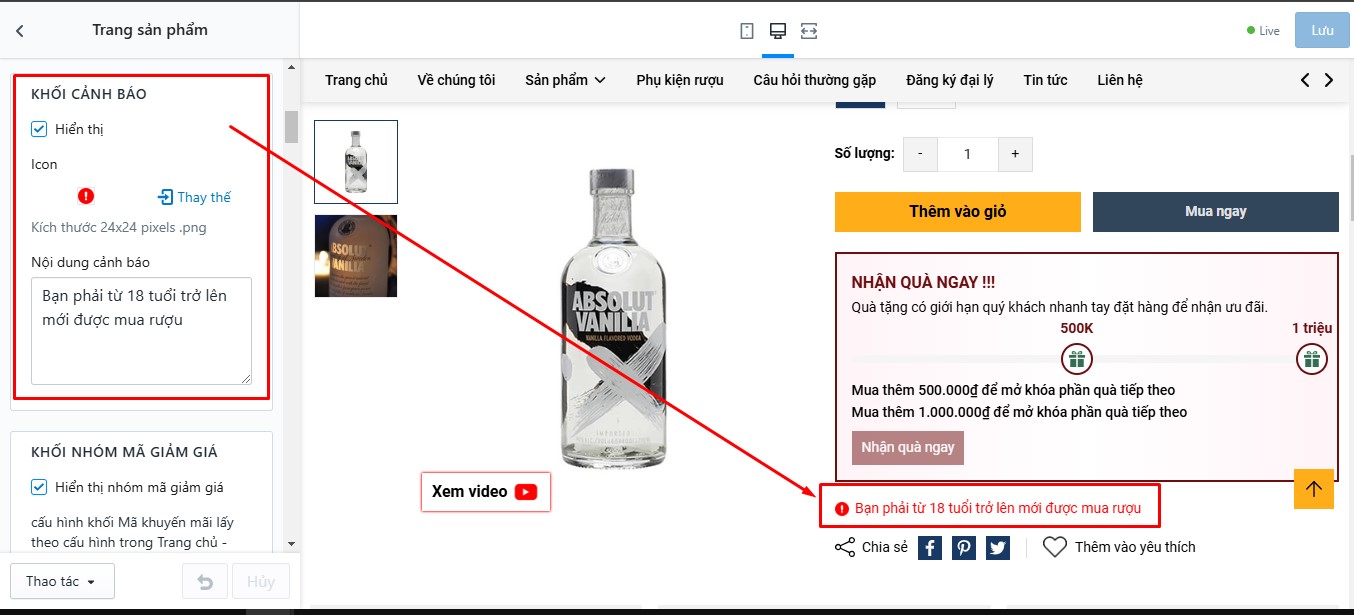Open the Thao tác dropdown
The image size is (1354, 615).
(62, 581)
